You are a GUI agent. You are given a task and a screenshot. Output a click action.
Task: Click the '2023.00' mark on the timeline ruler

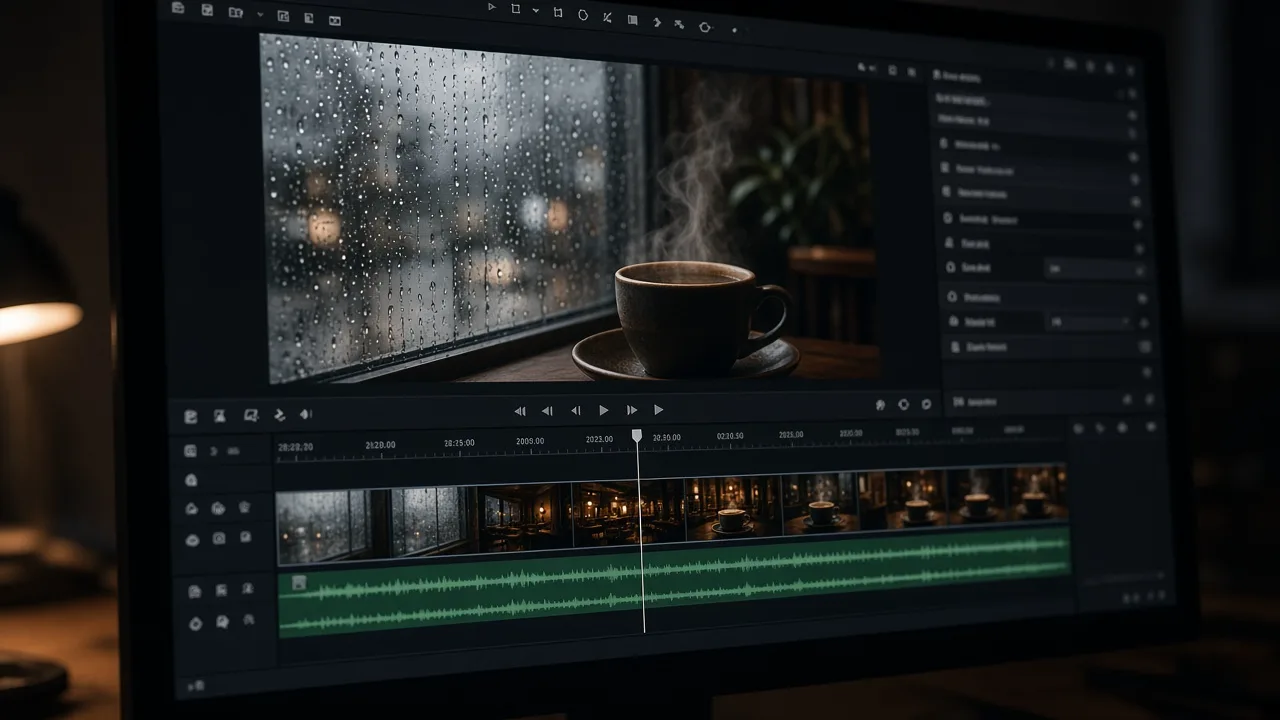[x=599, y=439]
